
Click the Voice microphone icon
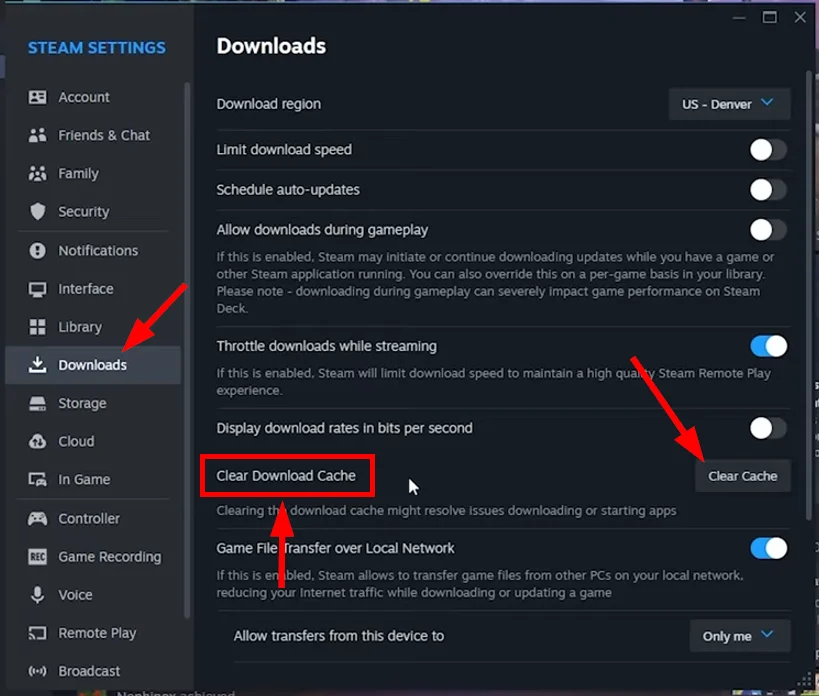pyautogui.click(x=37, y=595)
